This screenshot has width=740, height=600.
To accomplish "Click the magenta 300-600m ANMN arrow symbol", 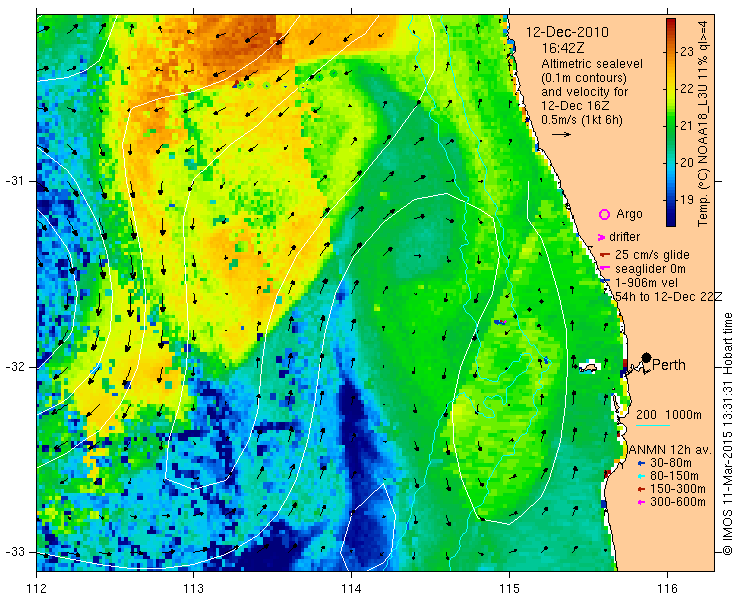I will pyautogui.click(x=641, y=502).
